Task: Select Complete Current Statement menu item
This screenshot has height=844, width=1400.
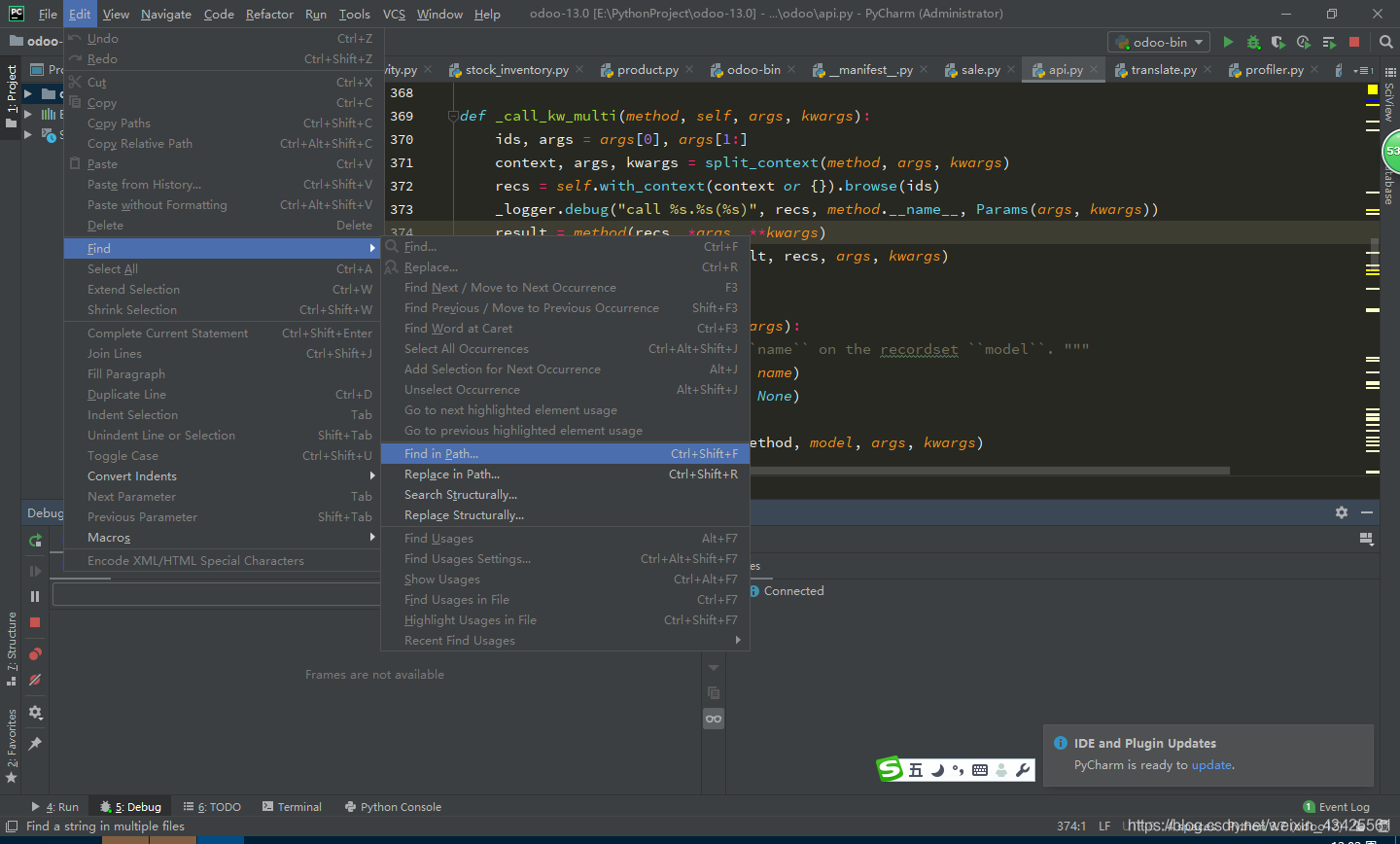Action: click(x=222, y=334)
